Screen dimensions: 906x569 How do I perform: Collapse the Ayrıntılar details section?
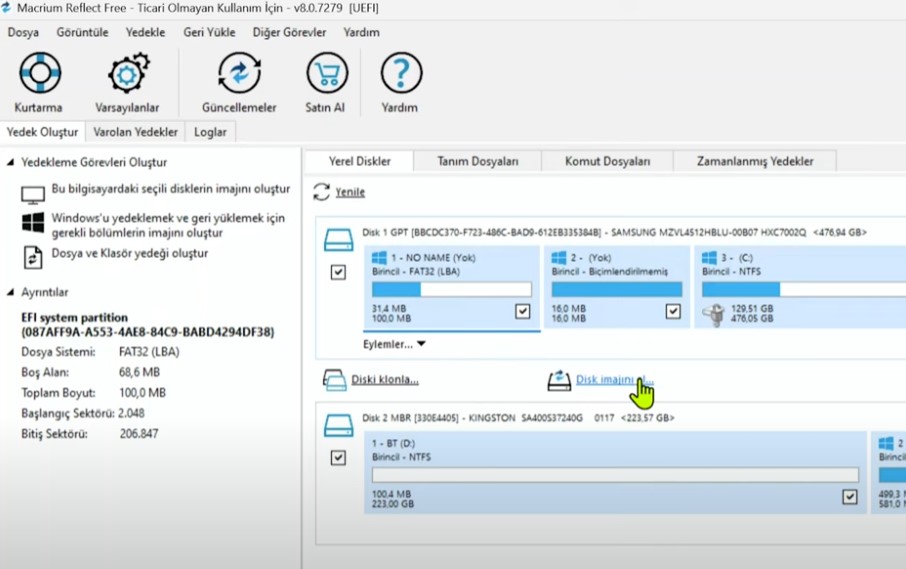pos(10,292)
